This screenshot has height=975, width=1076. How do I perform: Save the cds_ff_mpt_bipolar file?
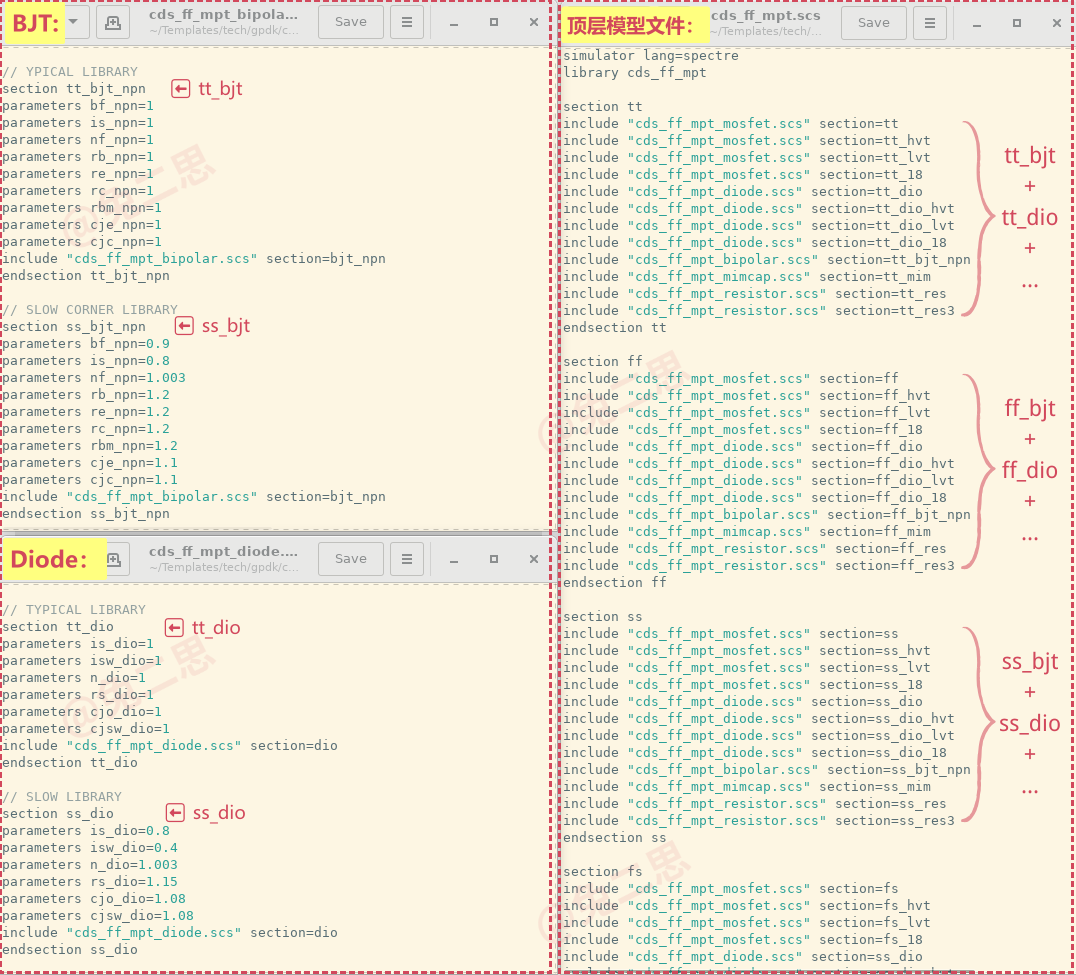click(351, 22)
